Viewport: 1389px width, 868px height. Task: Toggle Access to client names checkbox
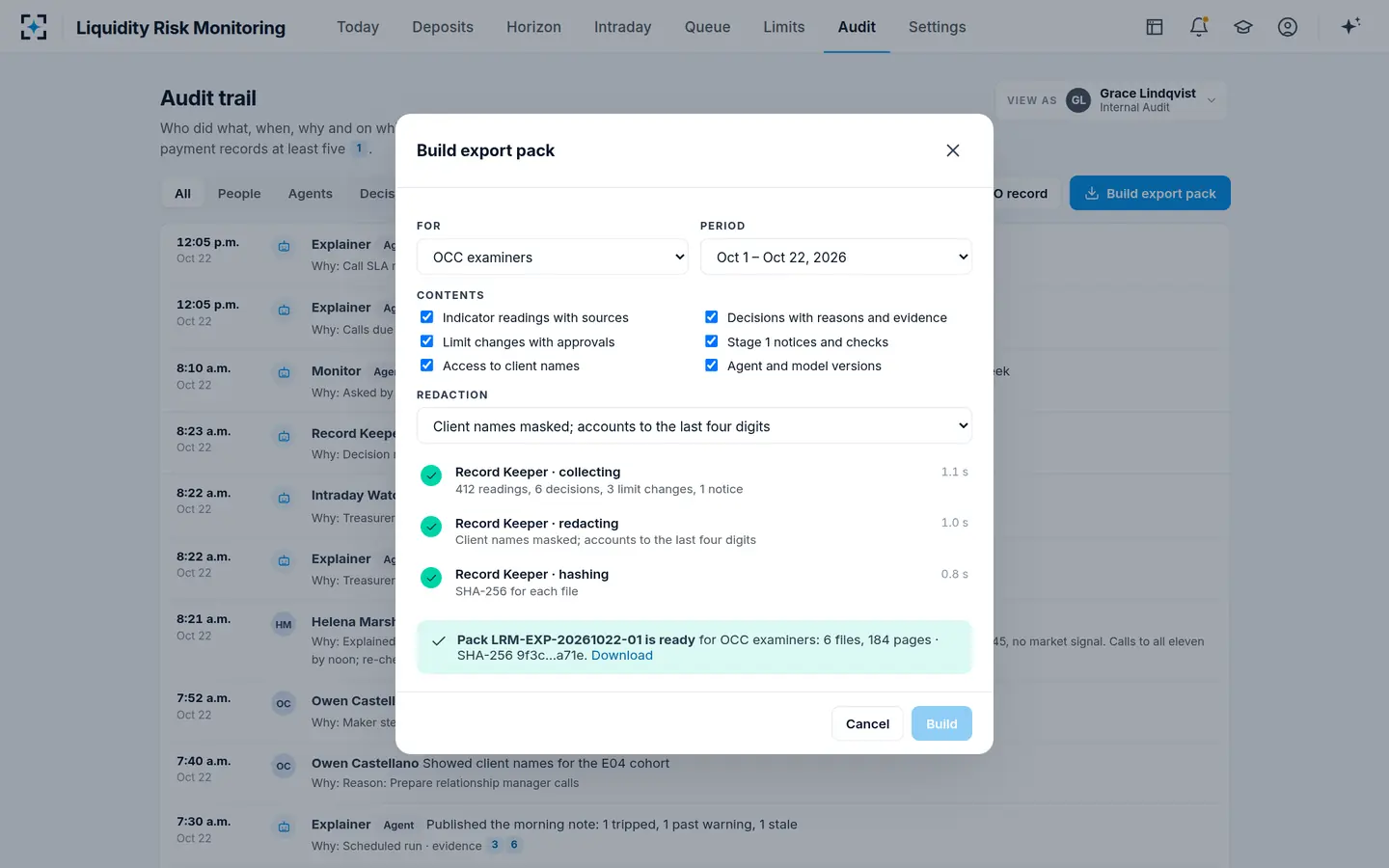[x=426, y=366]
